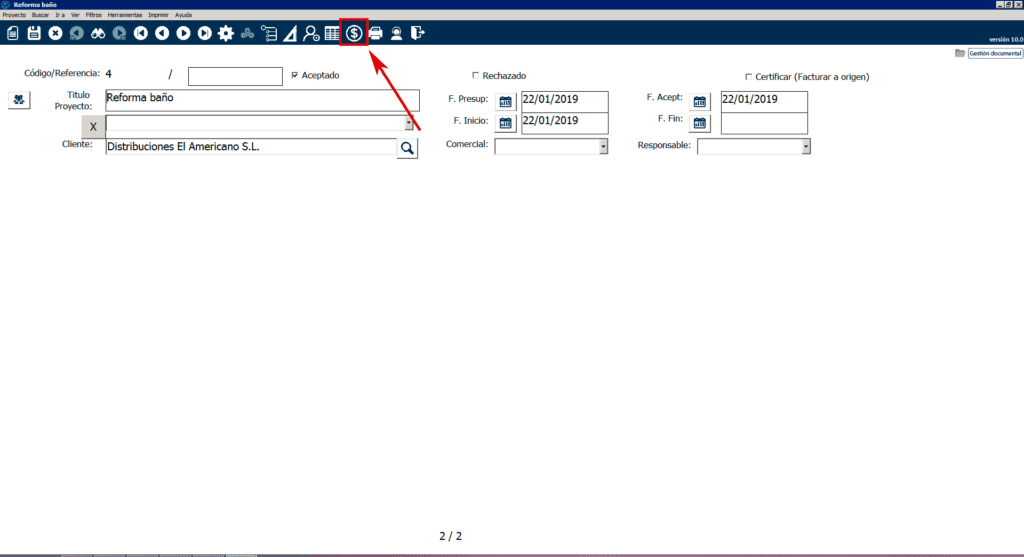Viewport: 1024px width, 557px height.
Task: Enable Certificar (Facturar a origen) checkbox
Action: (748, 76)
